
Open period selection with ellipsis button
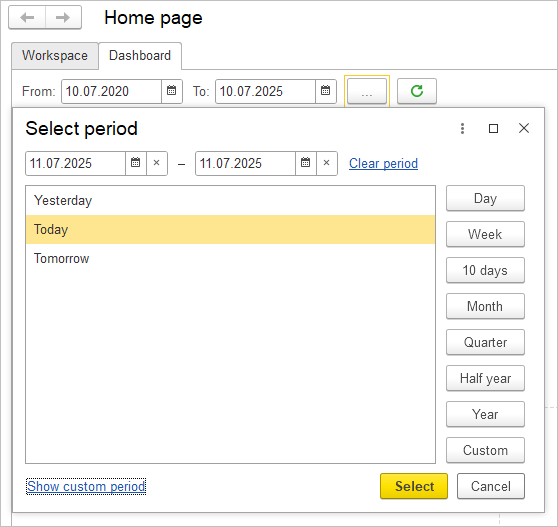[x=367, y=91]
